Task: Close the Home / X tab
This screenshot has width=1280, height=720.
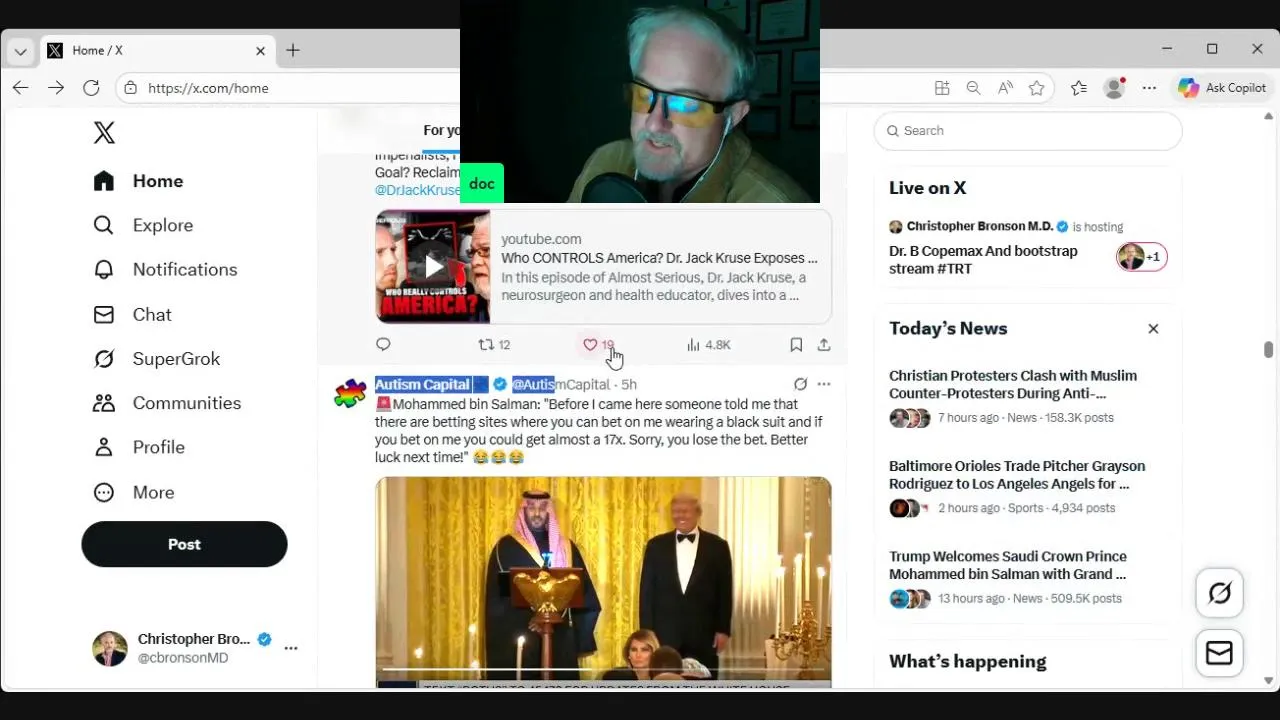Action: click(261, 50)
